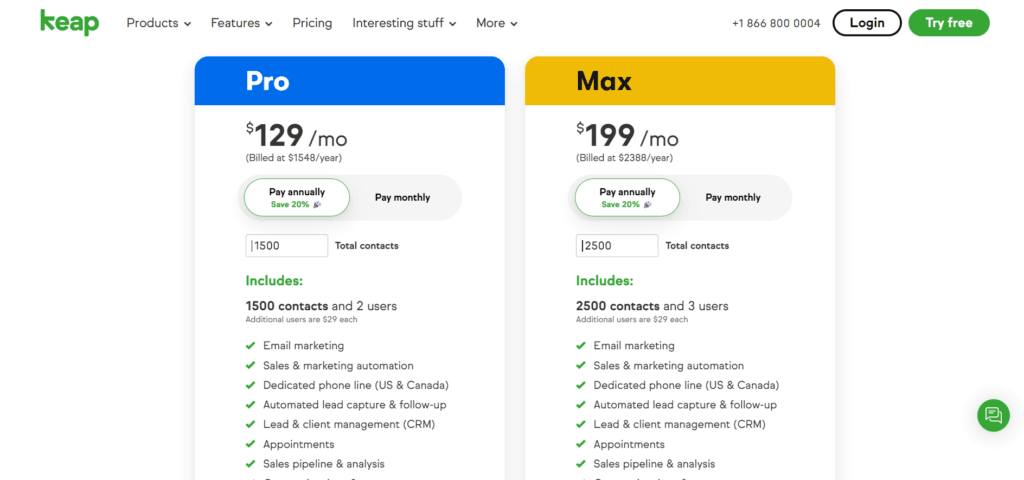Click Max plan 'Appointments' feature
Image resolution: width=1024 pixels, height=480 pixels.
point(629,444)
